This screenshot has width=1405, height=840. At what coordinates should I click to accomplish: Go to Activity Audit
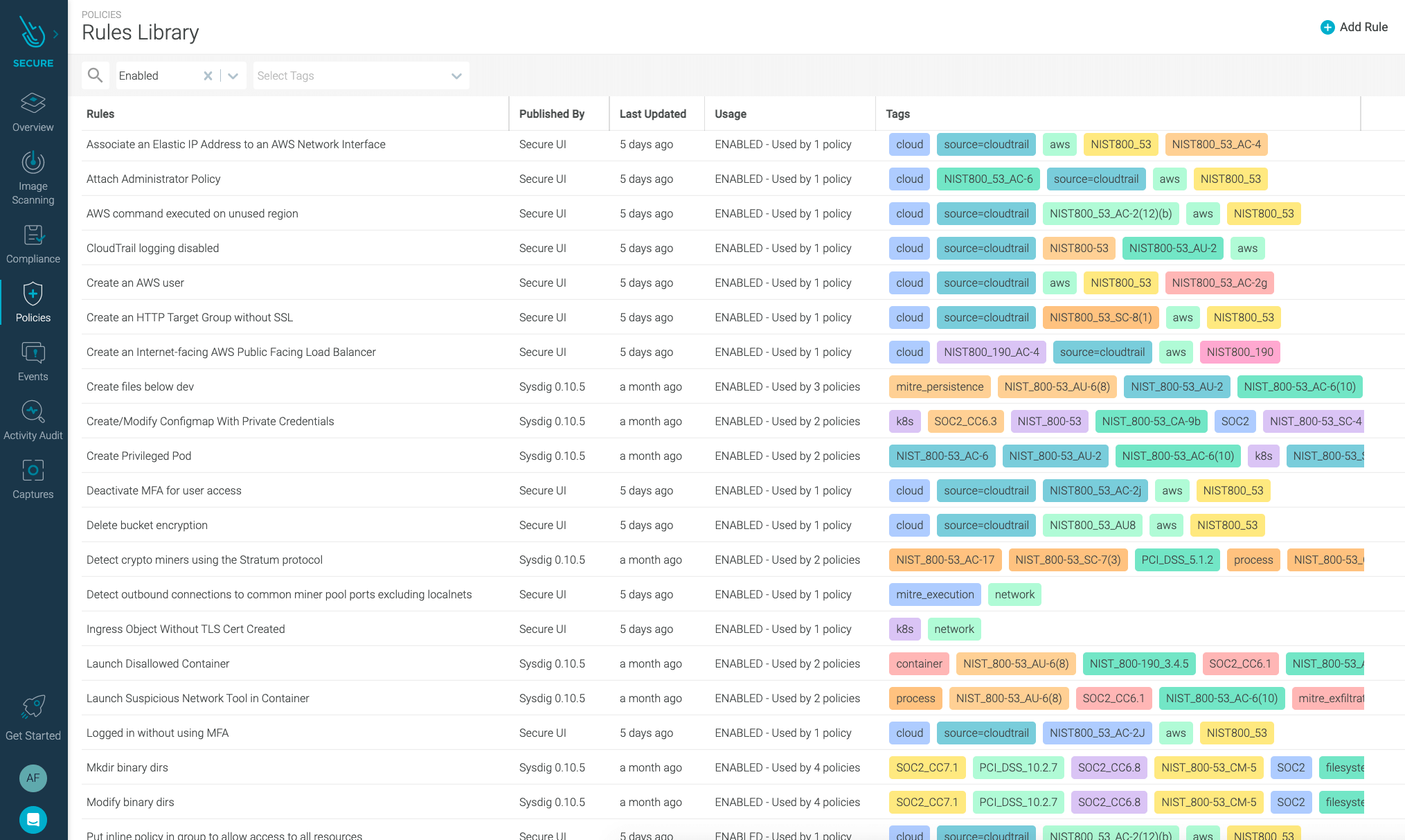coord(33,420)
